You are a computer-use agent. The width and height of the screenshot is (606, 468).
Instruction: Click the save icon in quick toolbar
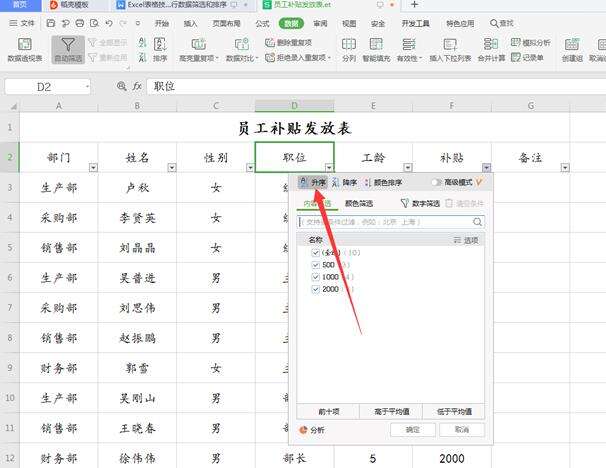51,23
